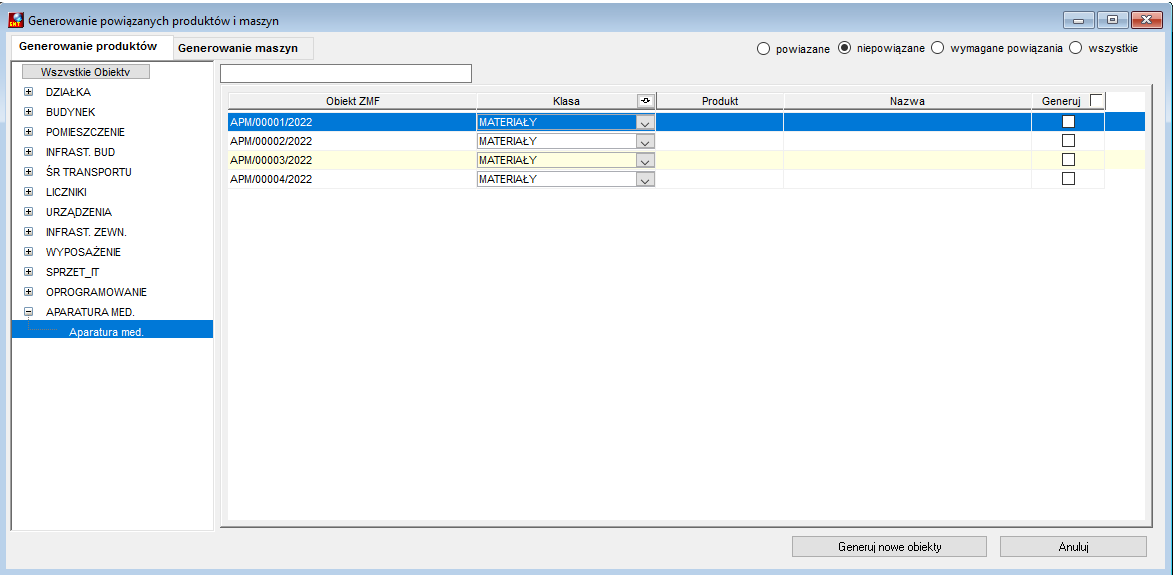Expand the SPRZET_IT tree node
This screenshot has height=576, width=1173.
[28, 272]
